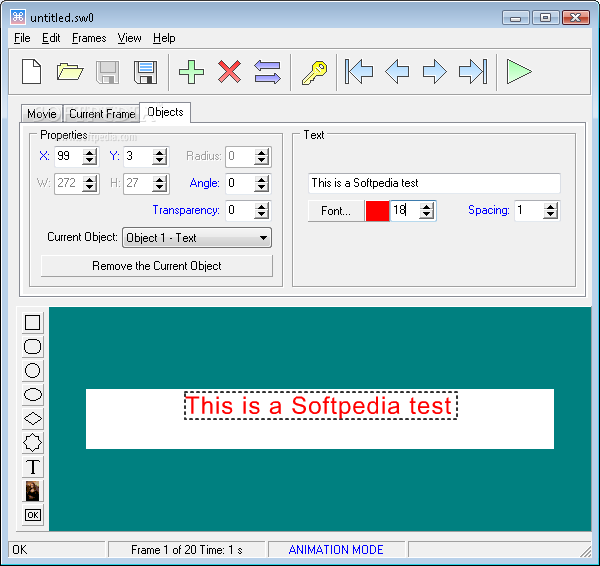Maximize the untitled.sw0 window
This screenshot has height=566, width=600.
[x=545, y=18]
